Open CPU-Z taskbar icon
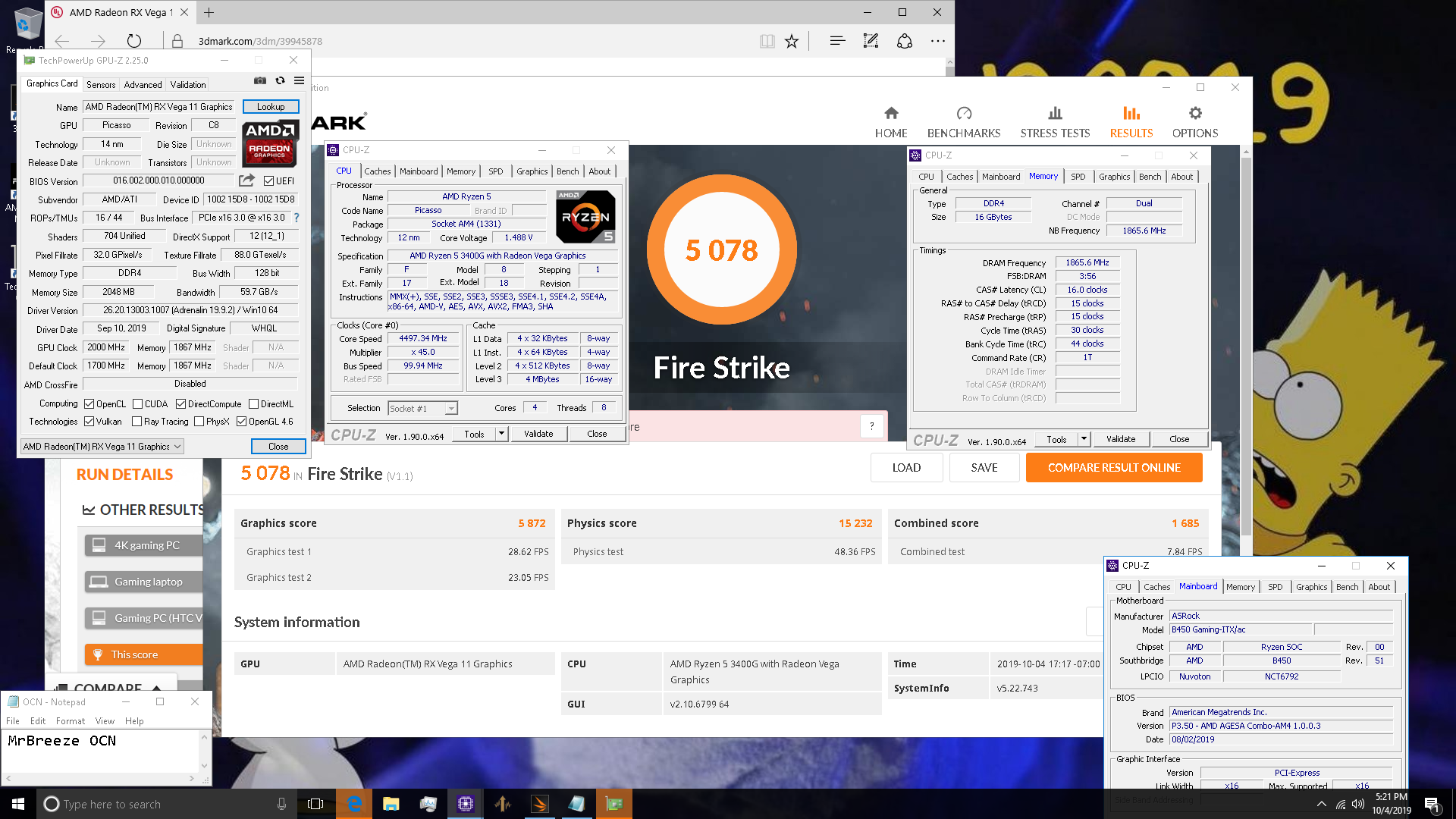1456x819 pixels. coord(465,804)
